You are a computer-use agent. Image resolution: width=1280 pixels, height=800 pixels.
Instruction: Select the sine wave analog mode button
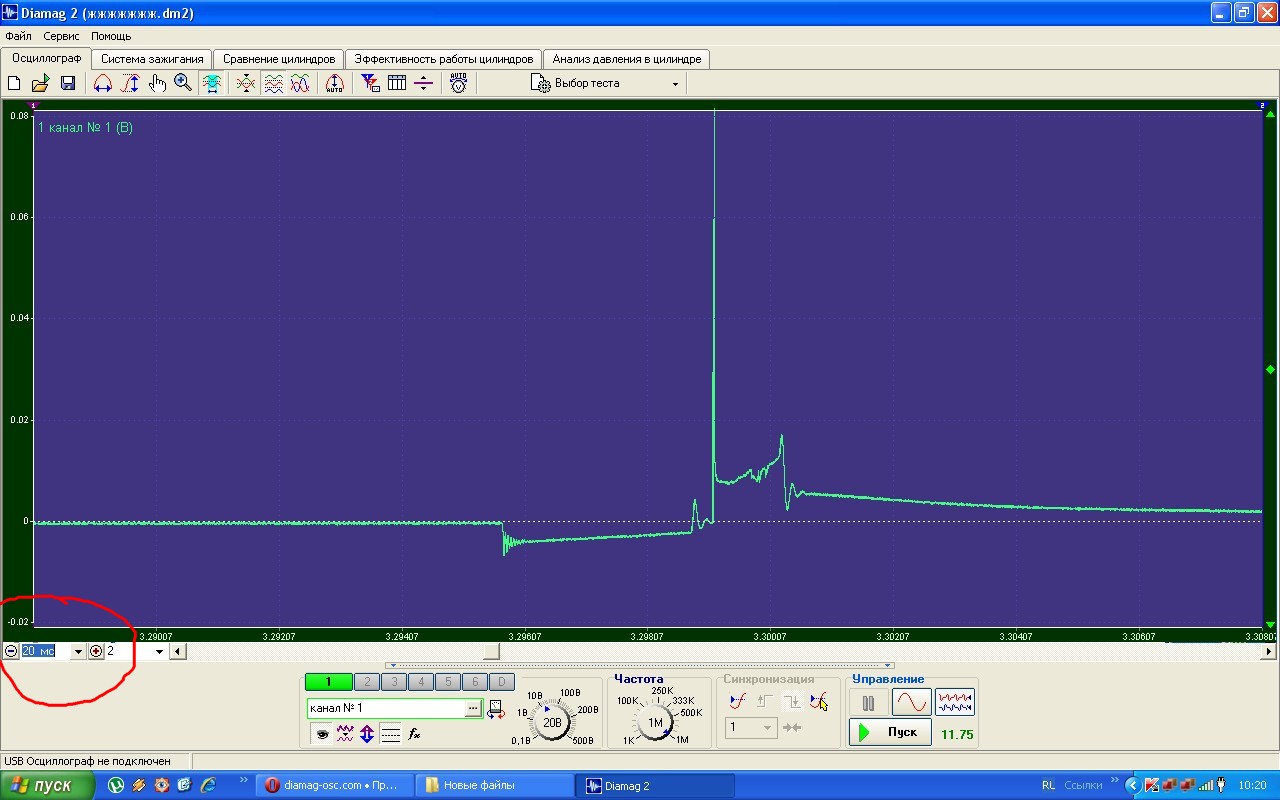click(912, 703)
